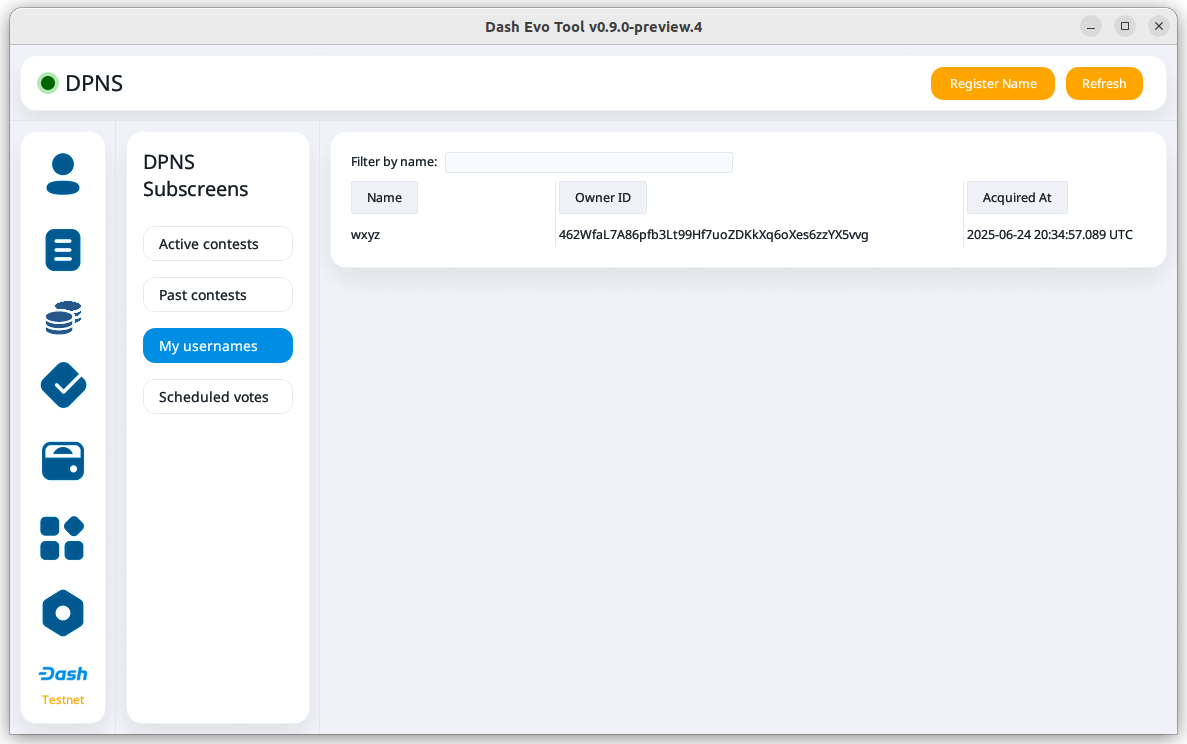Click the Dash logo above Testnet
Viewport: 1187px width, 744px height.
(63, 674)
